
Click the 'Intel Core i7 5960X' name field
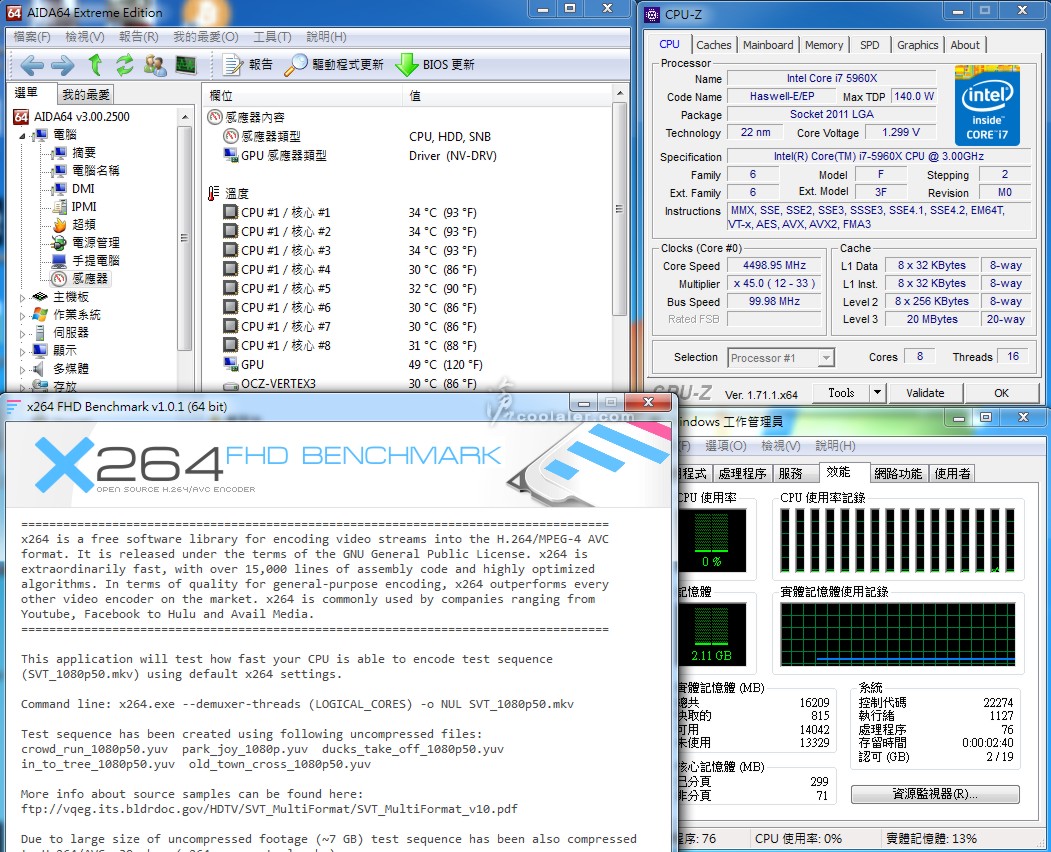tap(832, 78)
